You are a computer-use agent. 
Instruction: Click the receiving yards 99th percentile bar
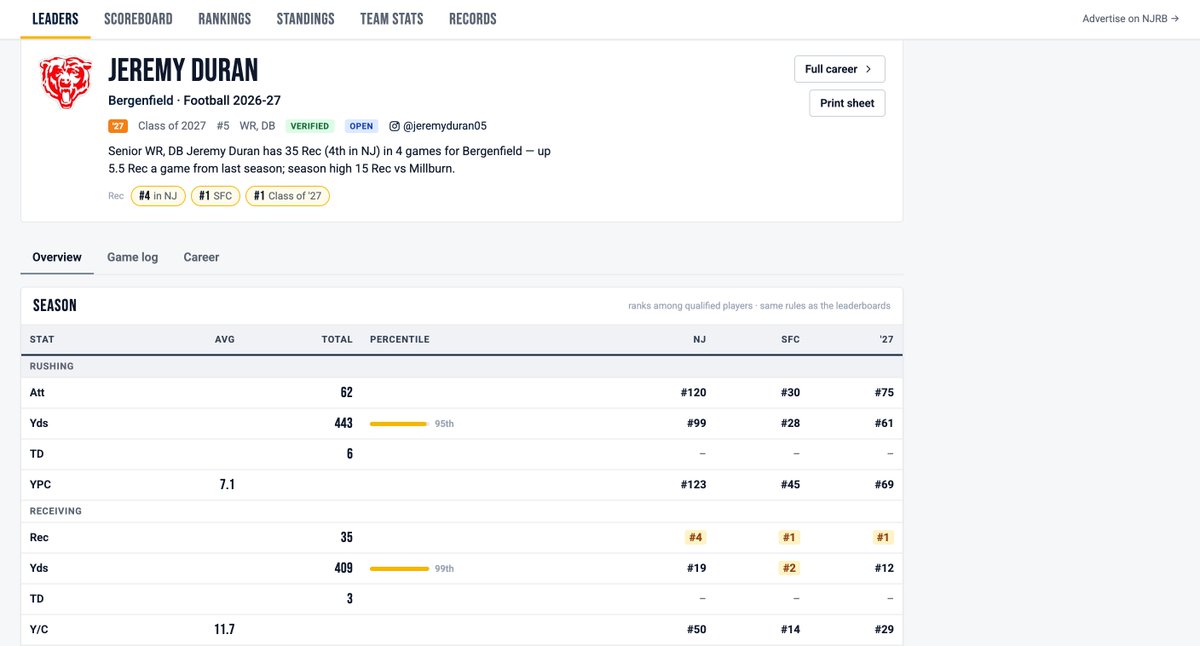pyautogui.click(x=399, y=569)
